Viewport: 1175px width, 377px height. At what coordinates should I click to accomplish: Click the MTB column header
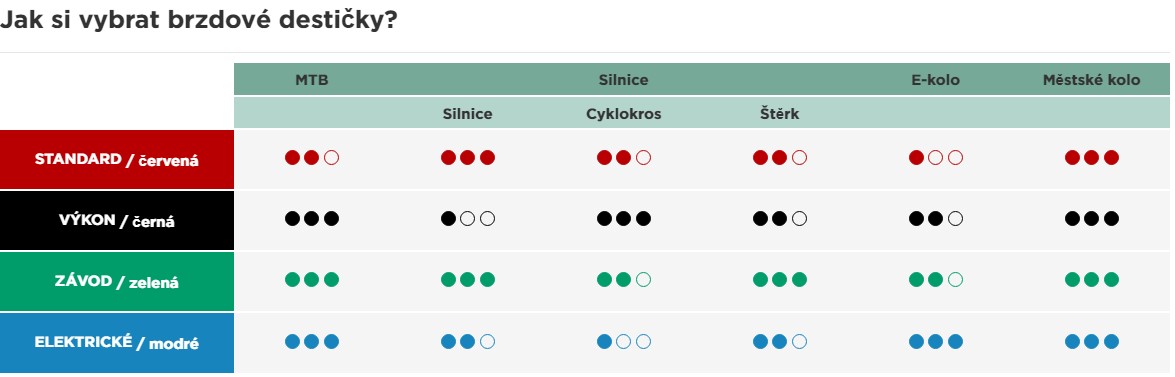coord(312,79)
